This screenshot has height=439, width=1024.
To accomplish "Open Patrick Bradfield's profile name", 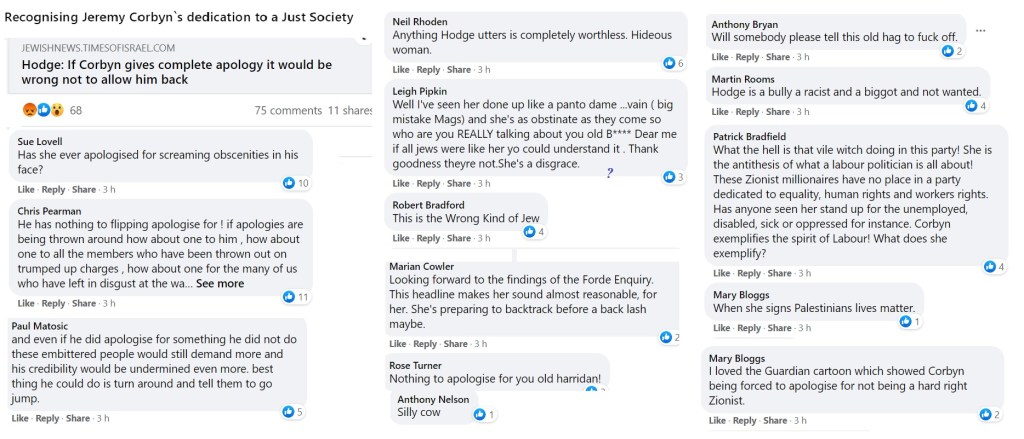I will (749, 136).
